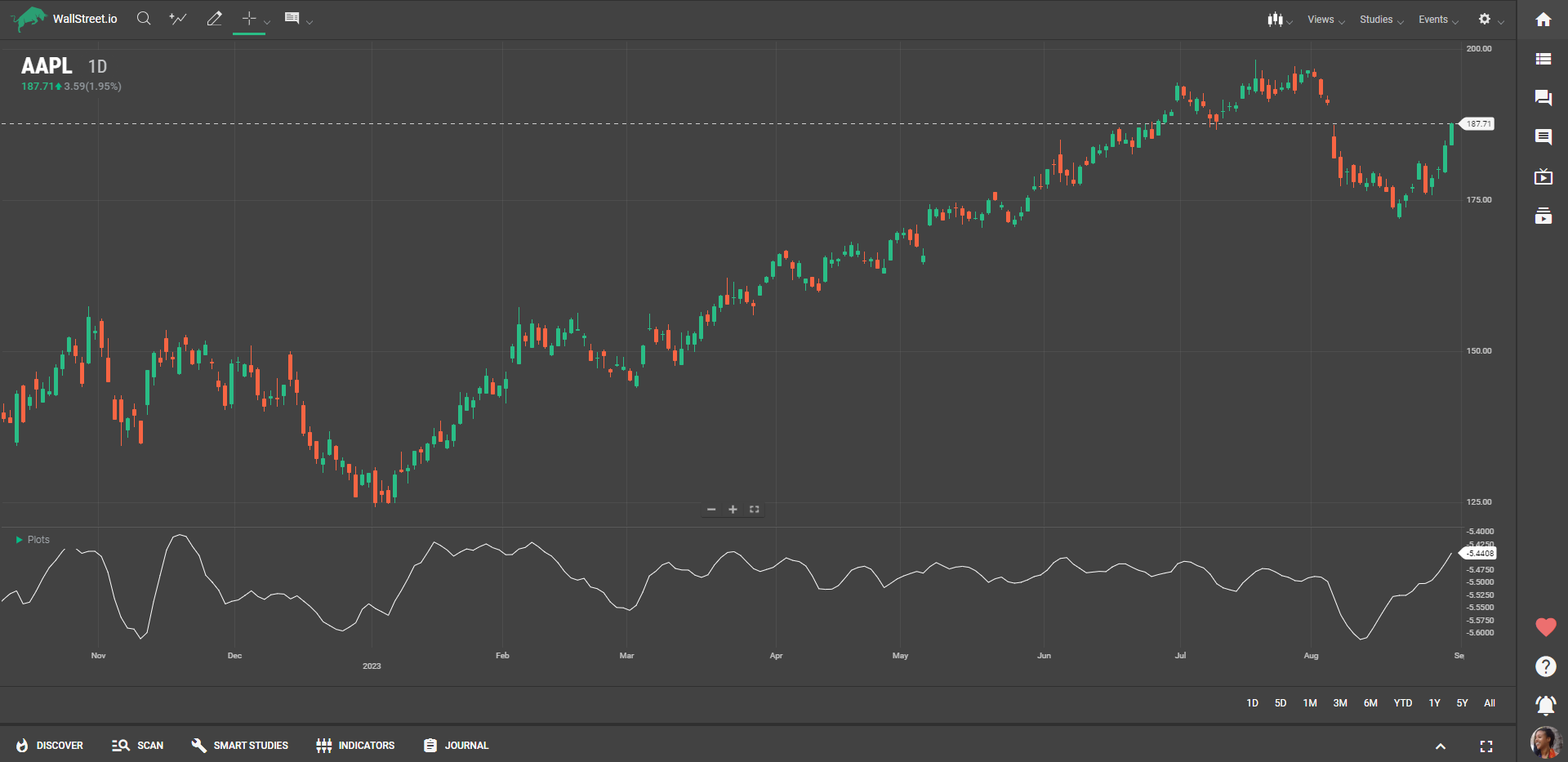Image resolution: width=1568 pixels, height=762 pixels.
Task: Expand the bottom panel chevron
Action: click(1441, 746)
